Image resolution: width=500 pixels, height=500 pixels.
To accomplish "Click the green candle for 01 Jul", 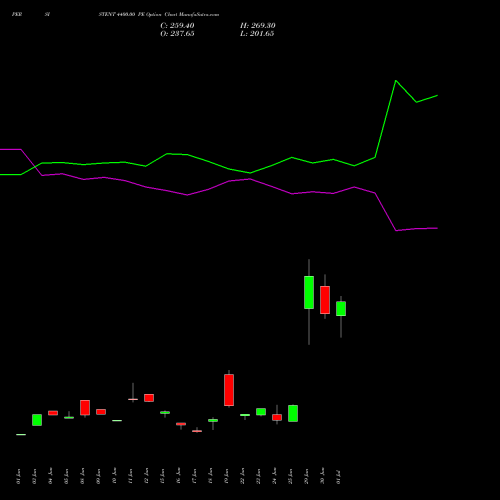I will tap(341, 309).
